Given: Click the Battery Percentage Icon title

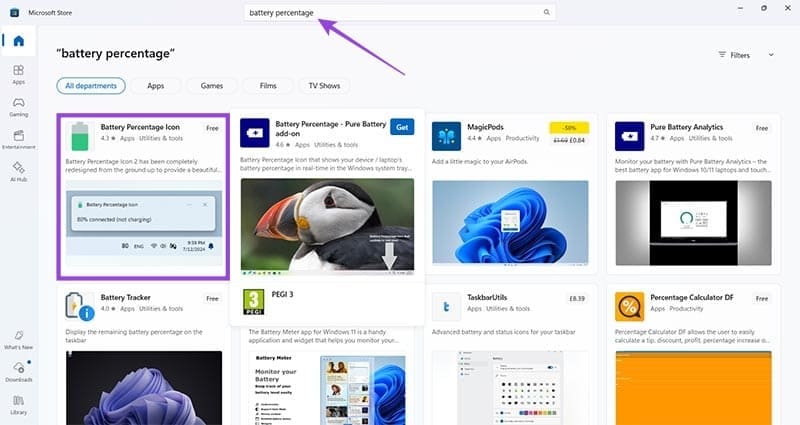Looking at the screenshot, I should 140,127.
